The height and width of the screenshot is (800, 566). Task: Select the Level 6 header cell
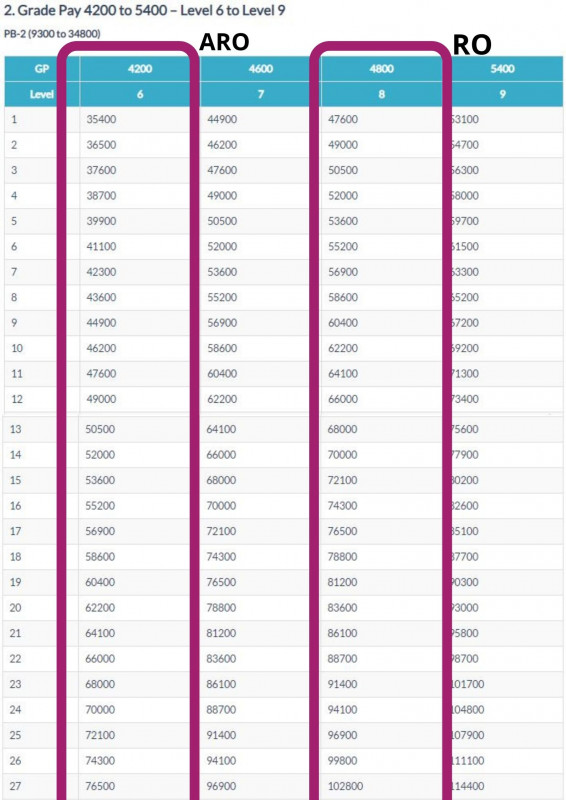click(x=140, y=94)
